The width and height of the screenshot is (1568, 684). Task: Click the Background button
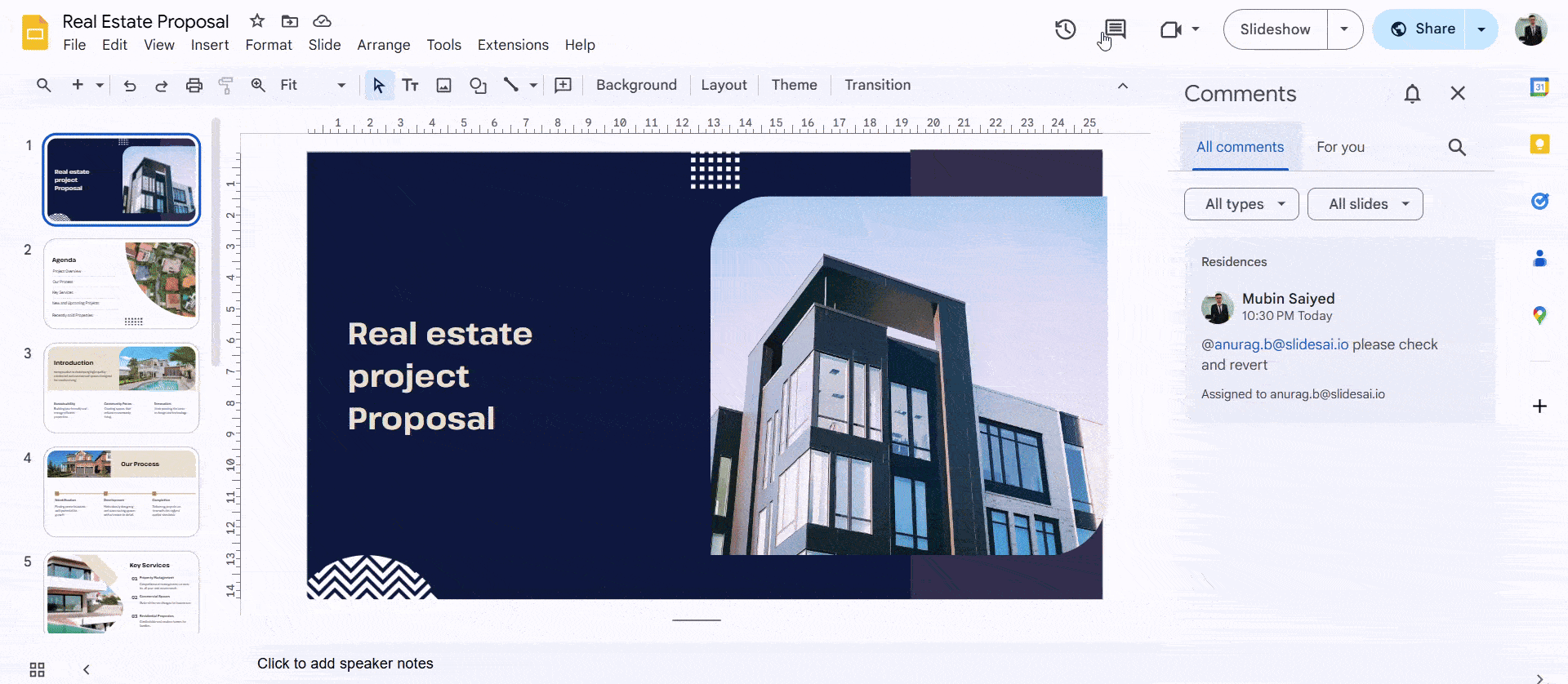636,85
